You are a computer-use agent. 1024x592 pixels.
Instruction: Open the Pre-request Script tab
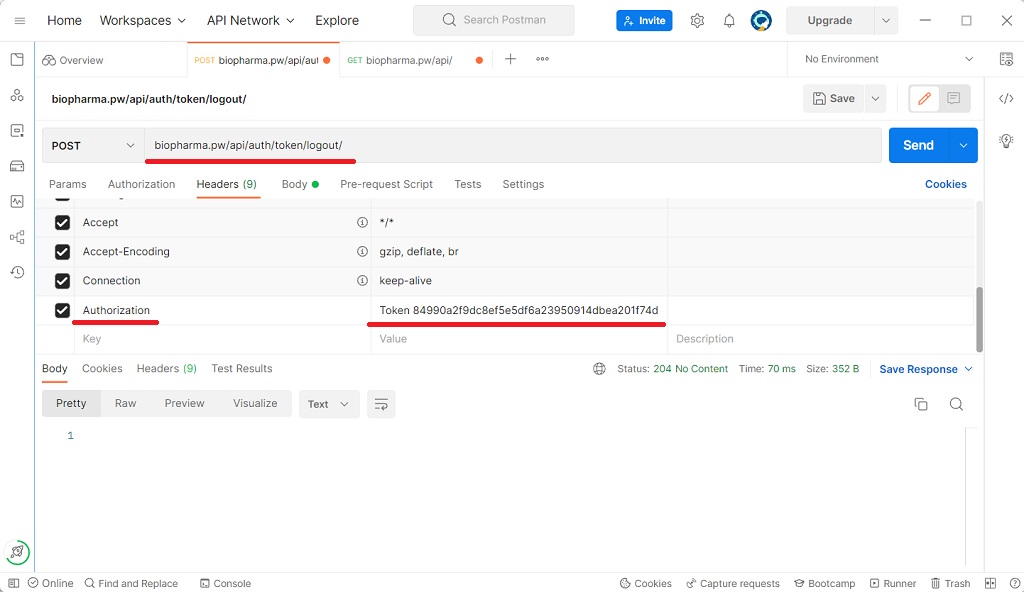click(x=386, y=184)
